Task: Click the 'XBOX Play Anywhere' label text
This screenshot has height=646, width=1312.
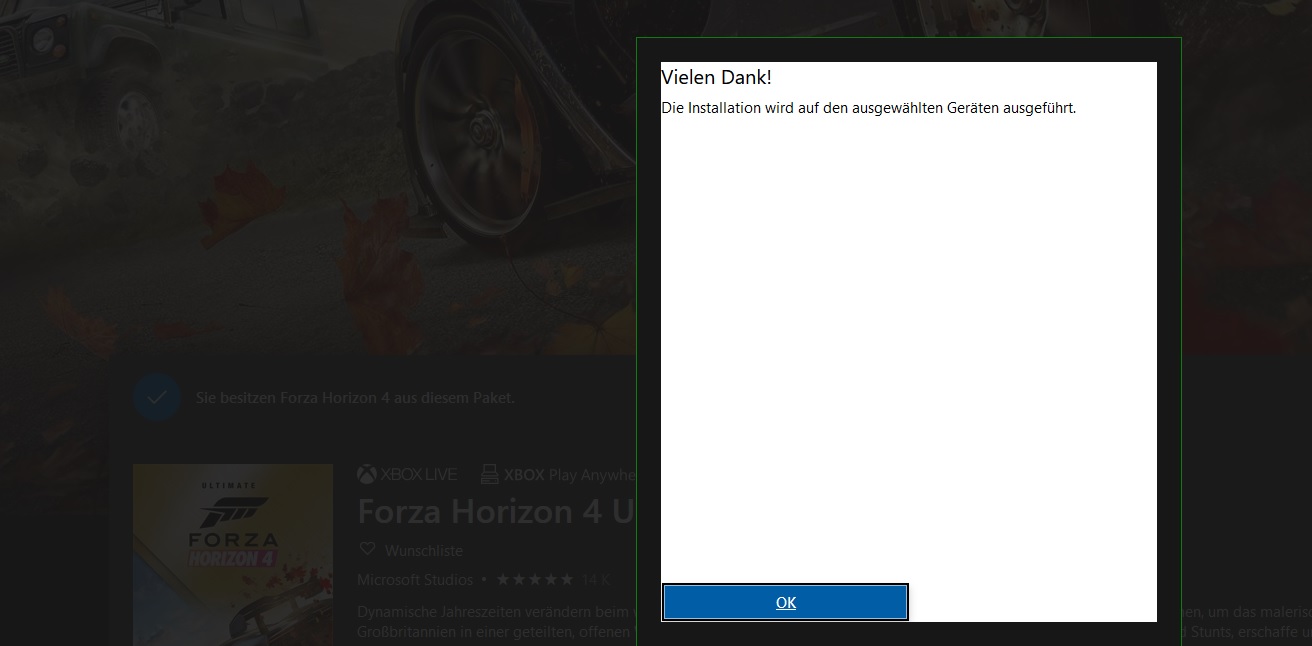Action: click(x=570, y=474)
